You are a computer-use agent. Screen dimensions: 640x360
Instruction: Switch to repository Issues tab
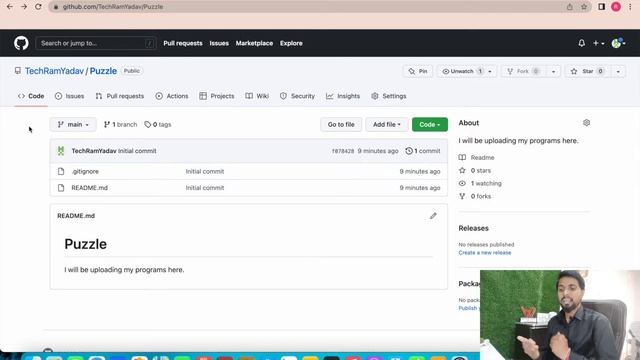tap(69, 96)
